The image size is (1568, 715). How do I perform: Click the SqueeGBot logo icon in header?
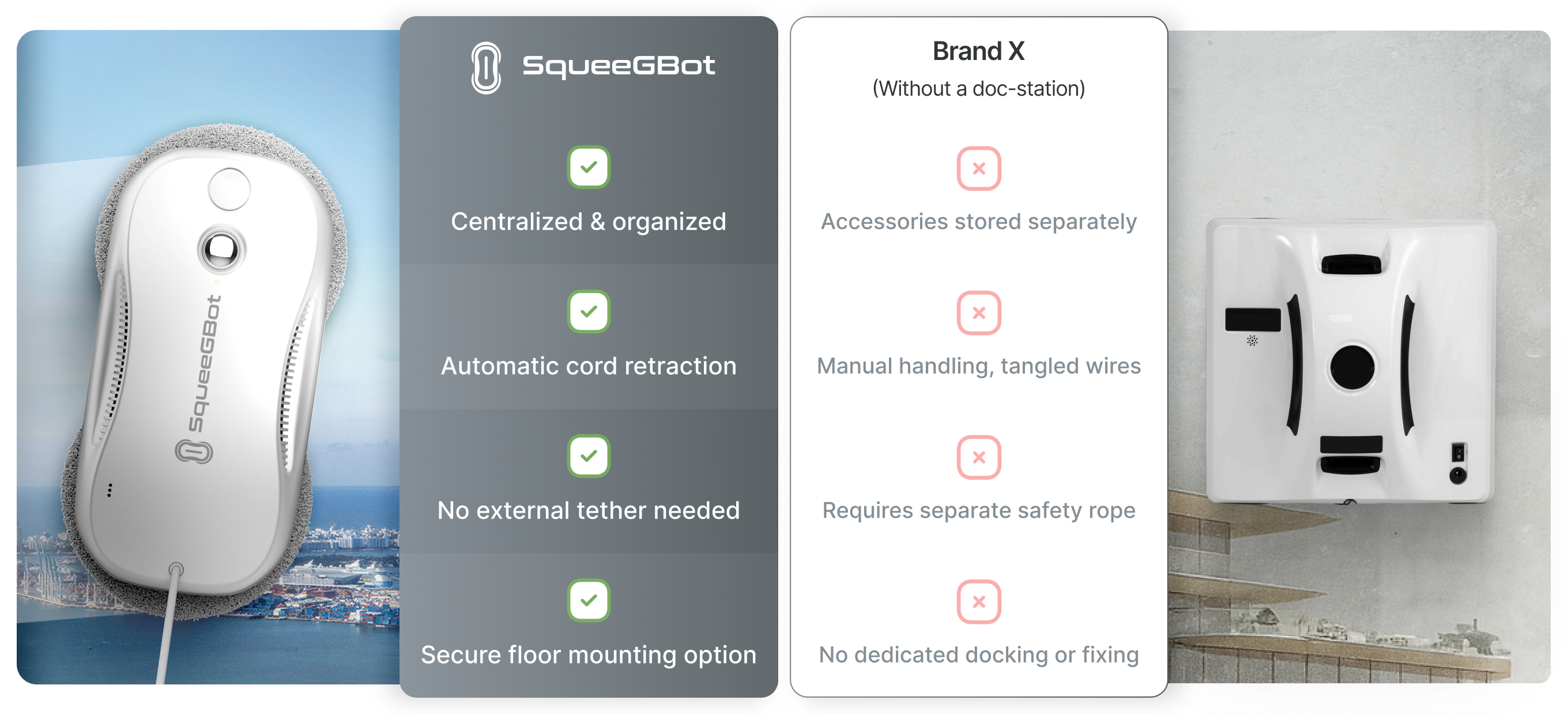[x=486, y=67]
